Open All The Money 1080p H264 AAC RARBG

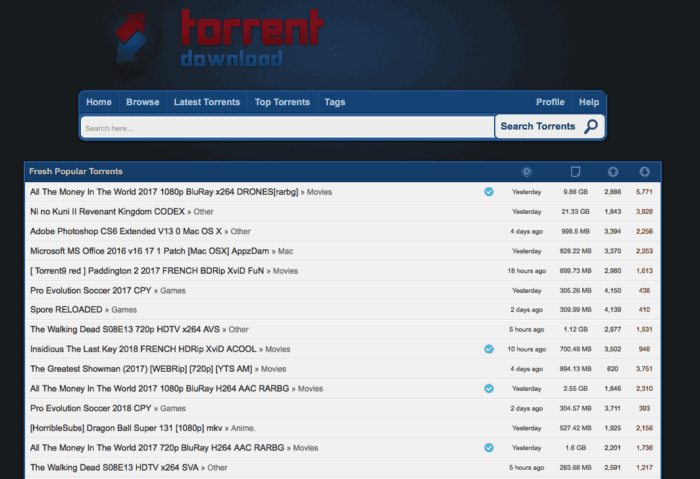click(159, 388)
